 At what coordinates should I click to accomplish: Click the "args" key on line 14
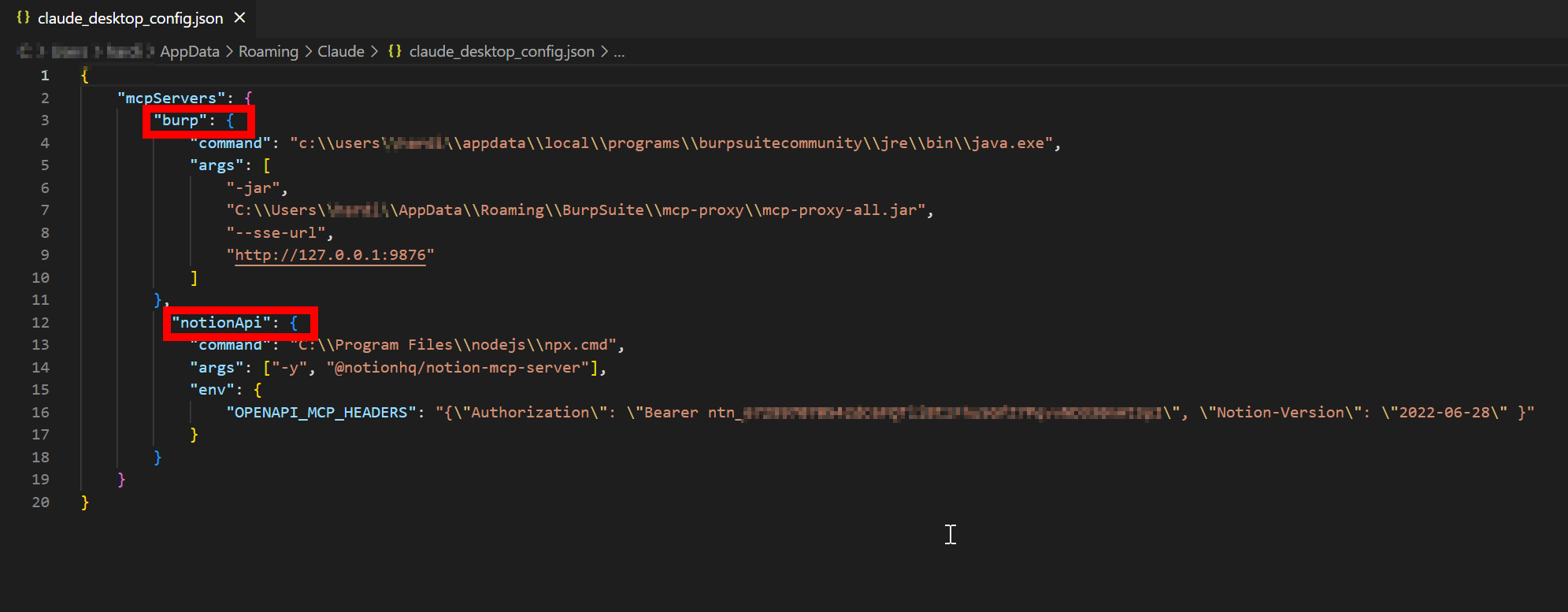[217, 368]
